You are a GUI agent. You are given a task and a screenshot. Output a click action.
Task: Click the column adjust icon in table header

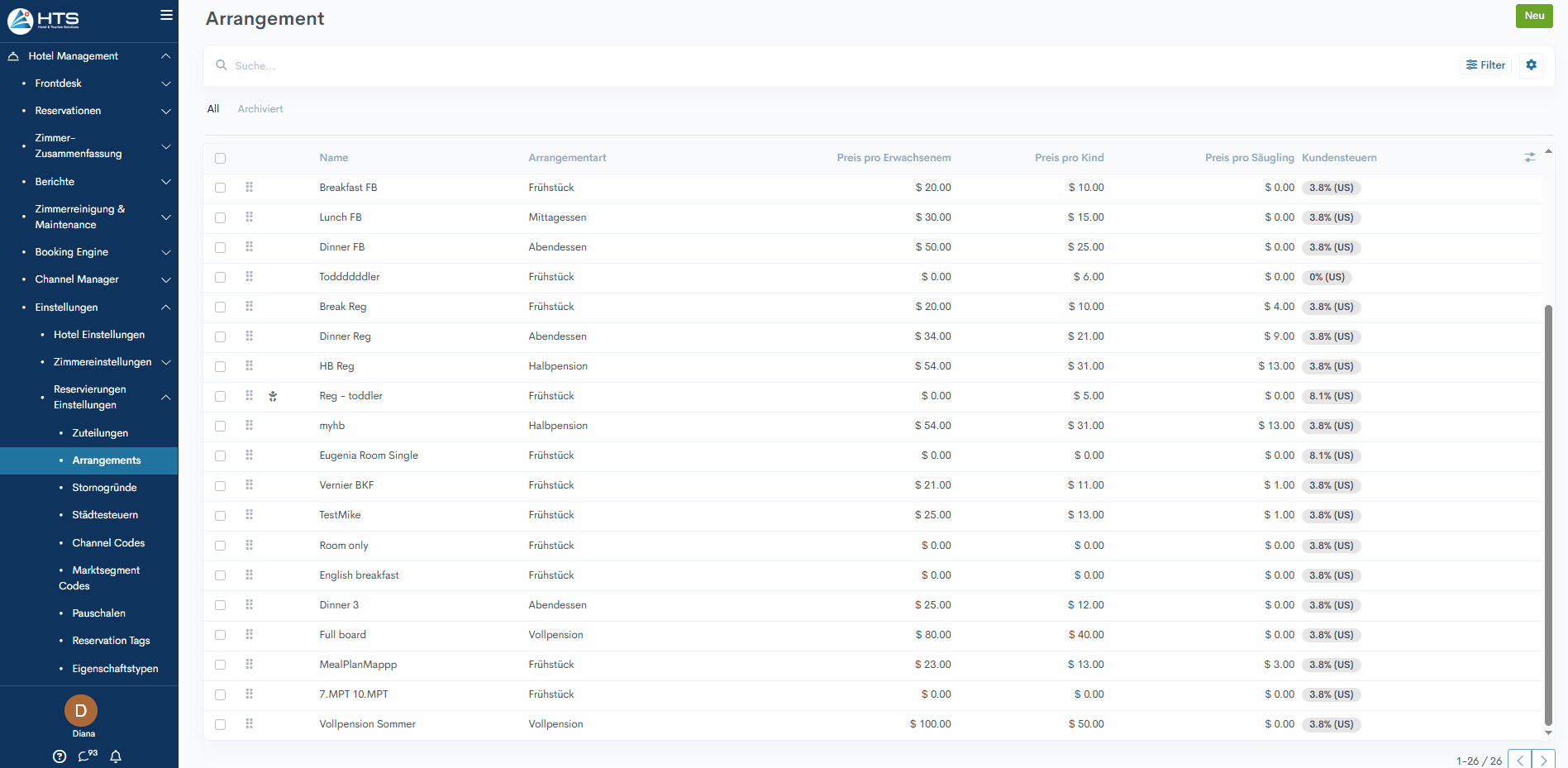coord(1529,157)
